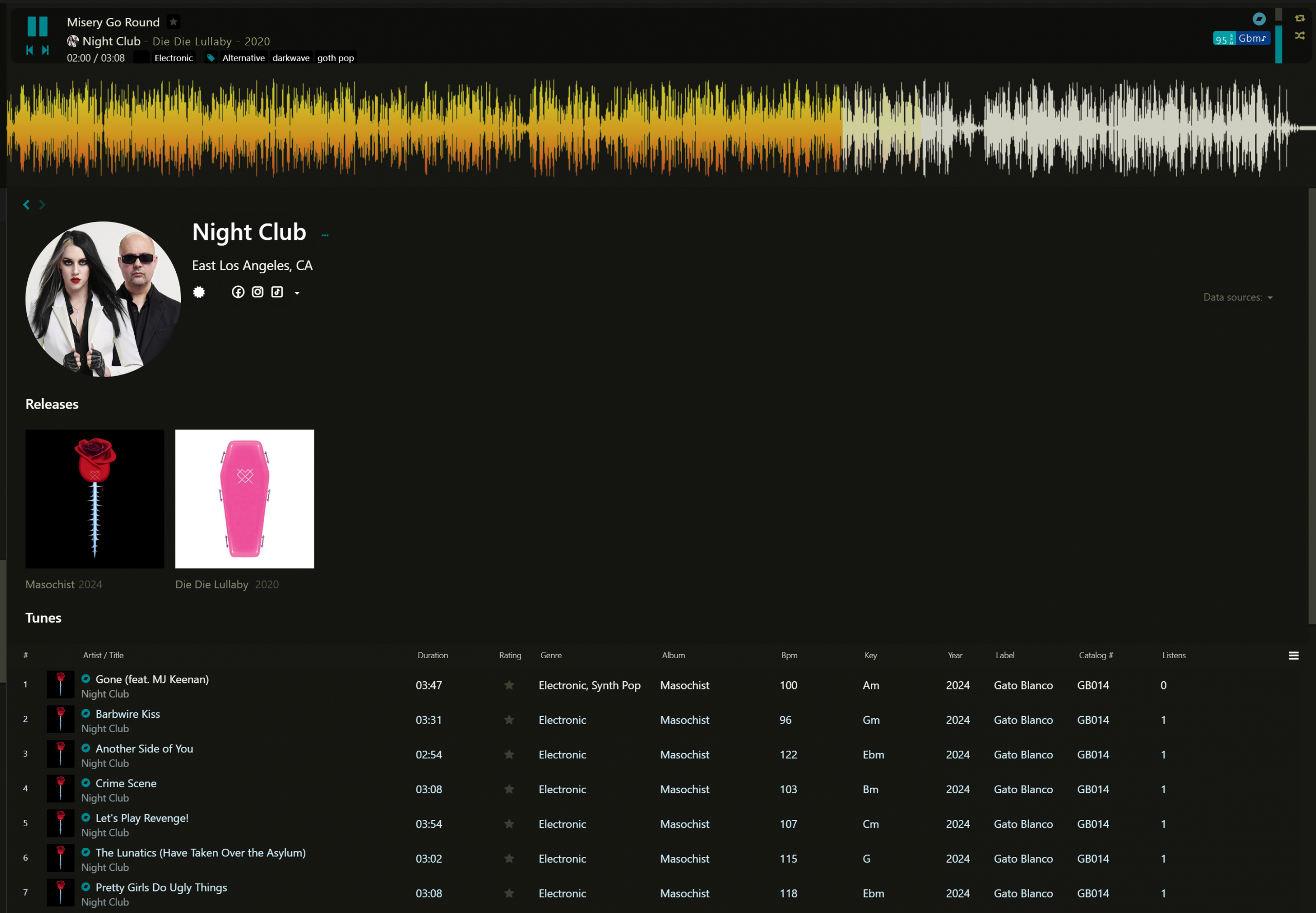Toggle repeat mode
This screenshot has width=1316, height=913.
click(1300, 18)
